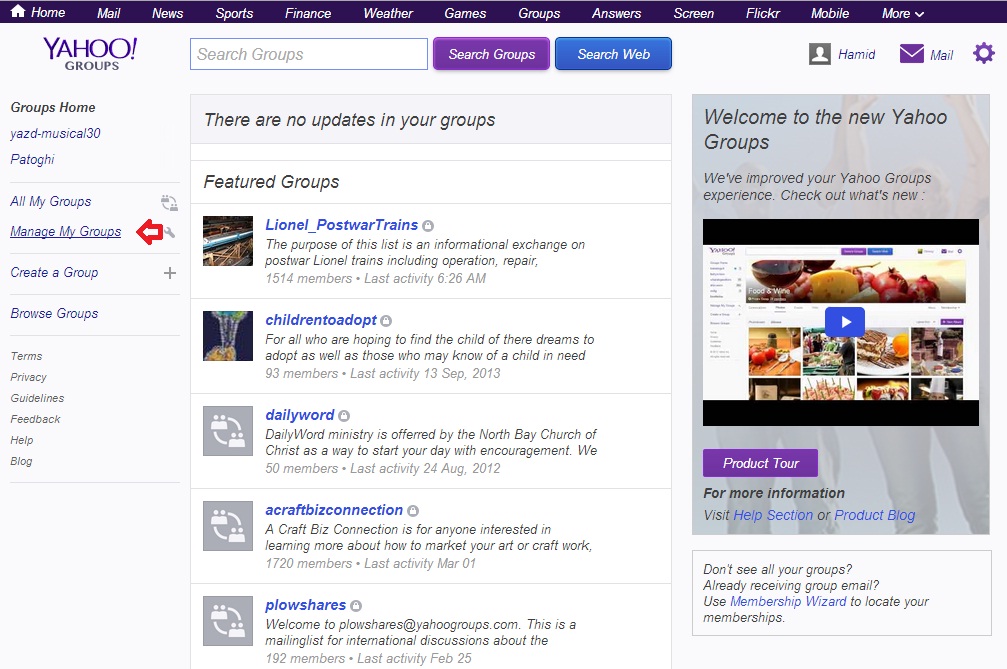The height and width of the screenshot is (669, 1007).
Task: Open acraftbizconnection default group icon
Action: (228, 526)
